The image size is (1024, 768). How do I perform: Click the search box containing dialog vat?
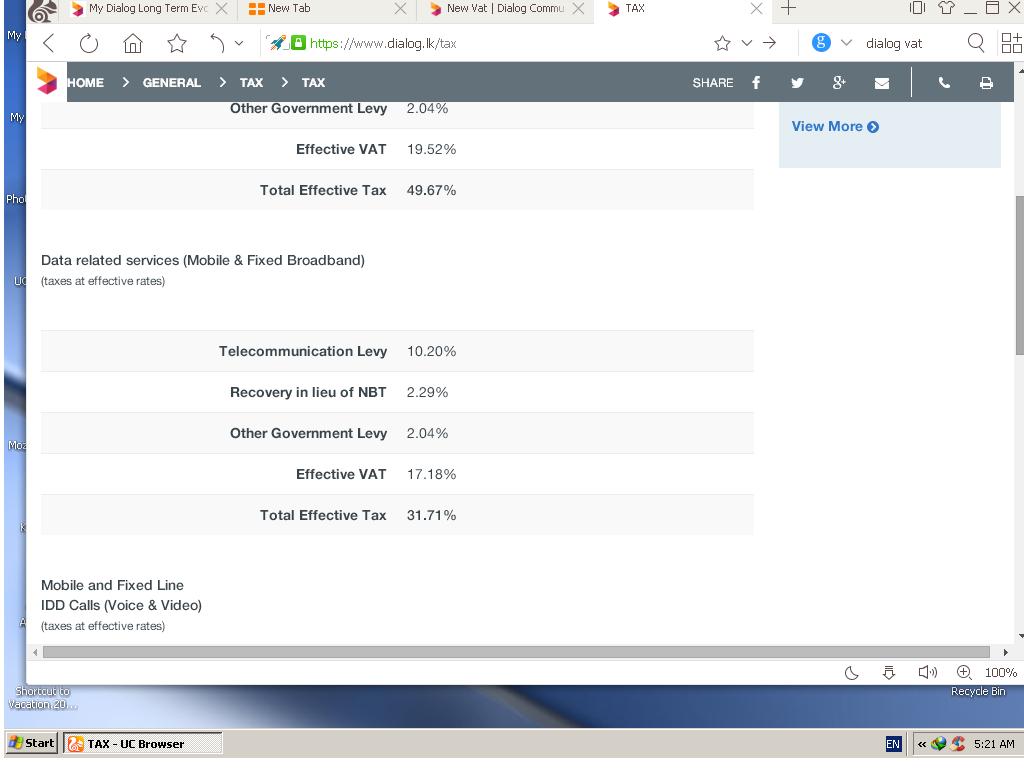coord(909,43)
